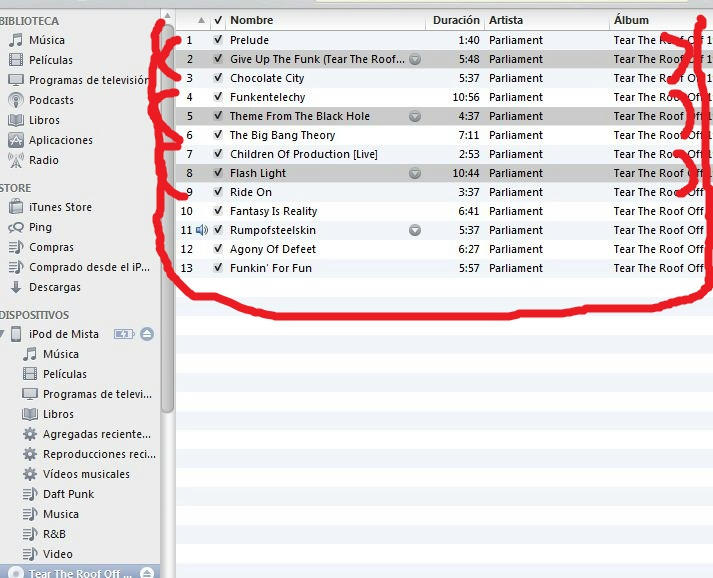Sort tracks by Álbum column
Viewport: 713px width, 578px height.
coord(631,20)
